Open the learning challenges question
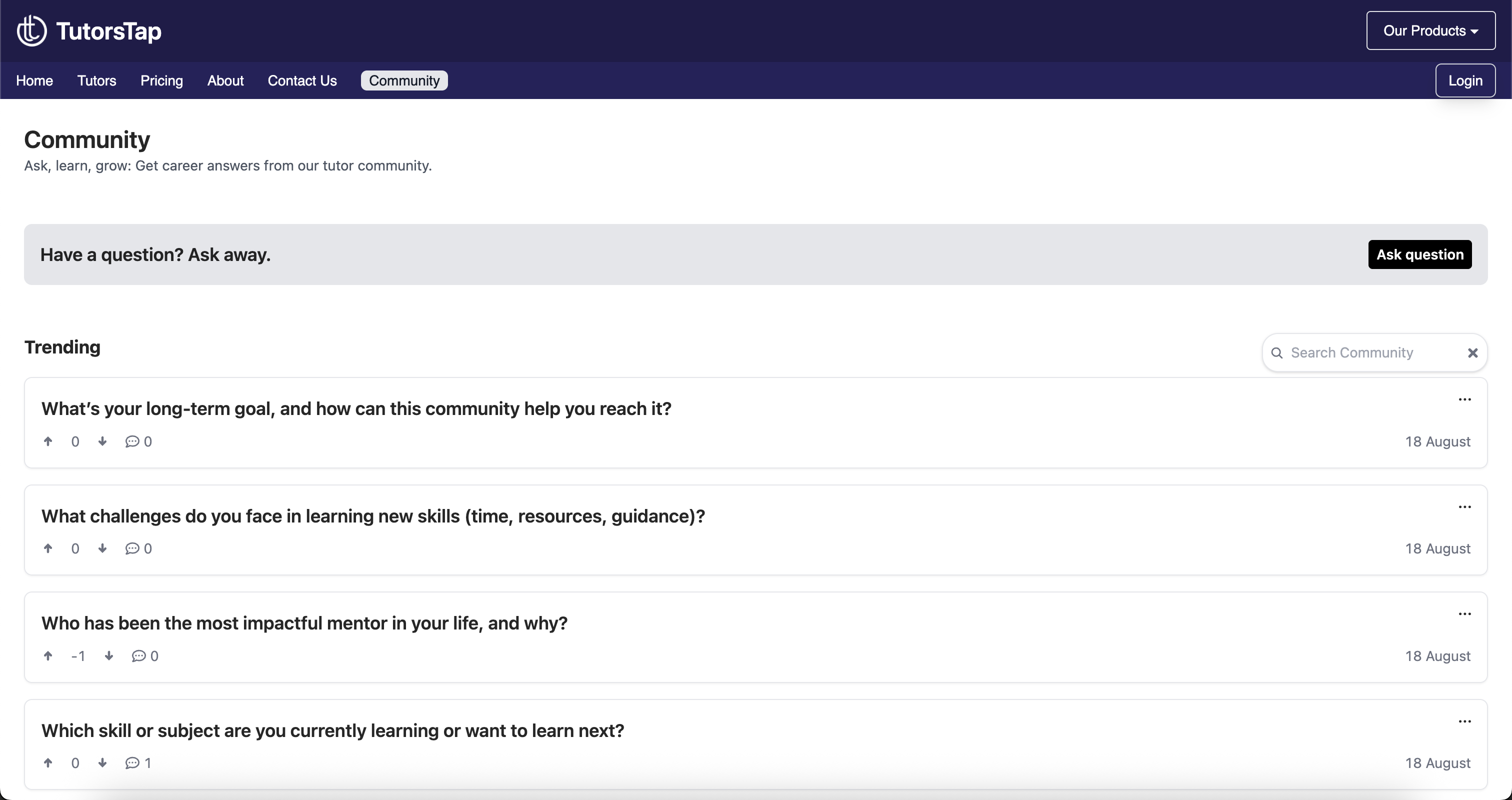The width and height of the screenshot is (1512, 800). pos(373,516)
